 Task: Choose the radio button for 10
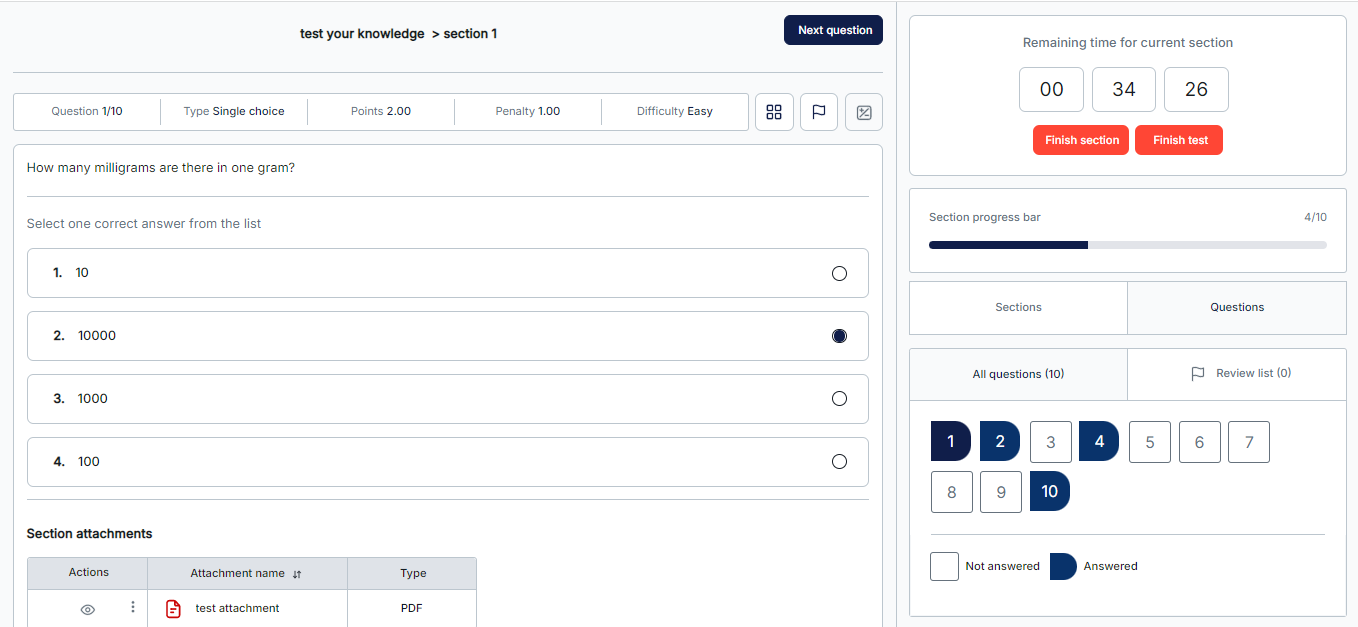[839, 273]
